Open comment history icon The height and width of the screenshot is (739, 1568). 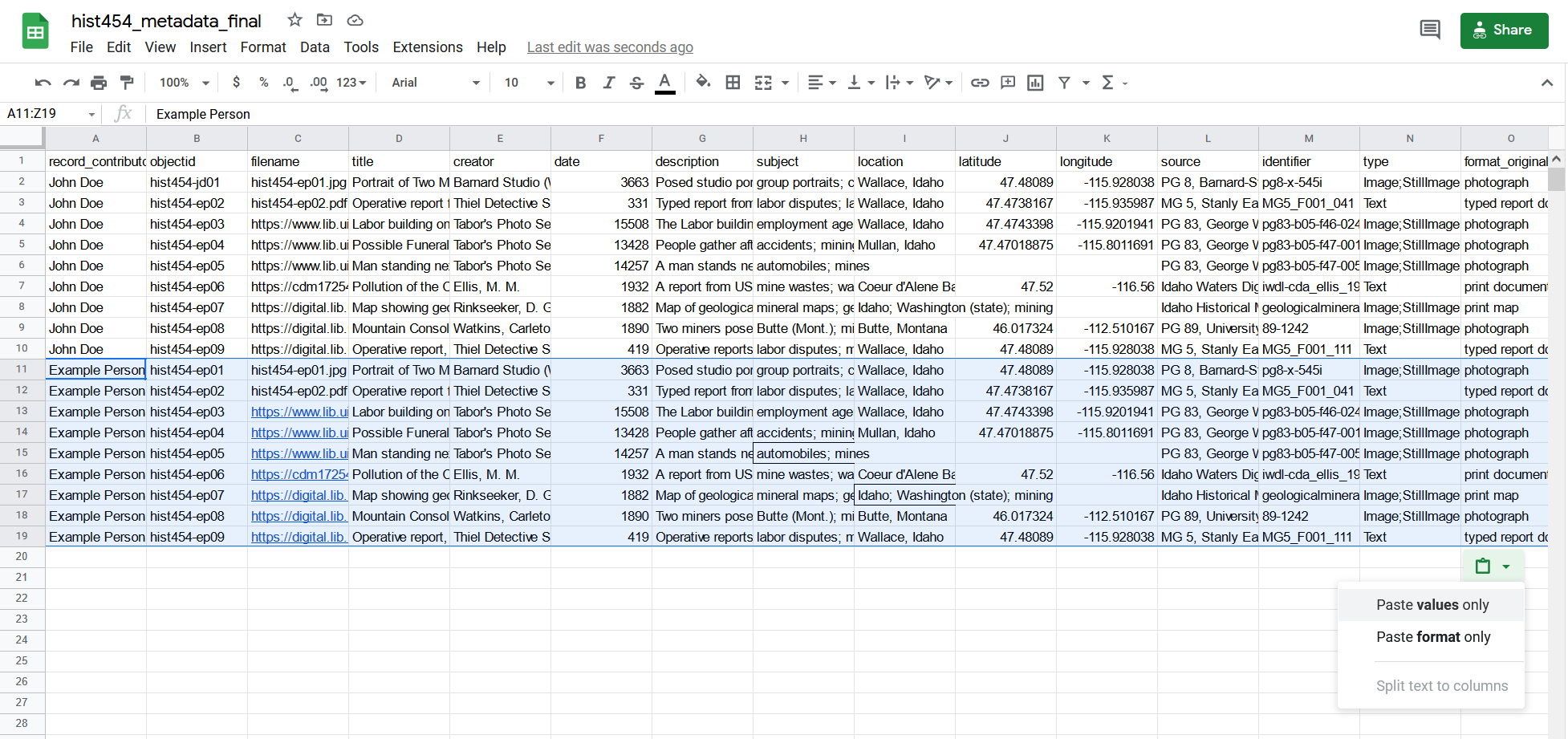1430,30
